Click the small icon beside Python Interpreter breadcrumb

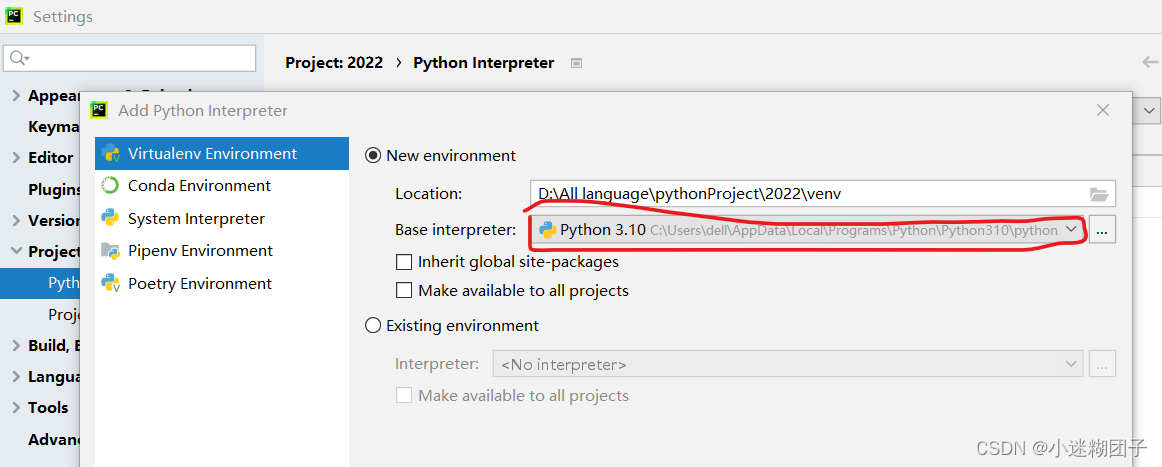pos(577,64)
